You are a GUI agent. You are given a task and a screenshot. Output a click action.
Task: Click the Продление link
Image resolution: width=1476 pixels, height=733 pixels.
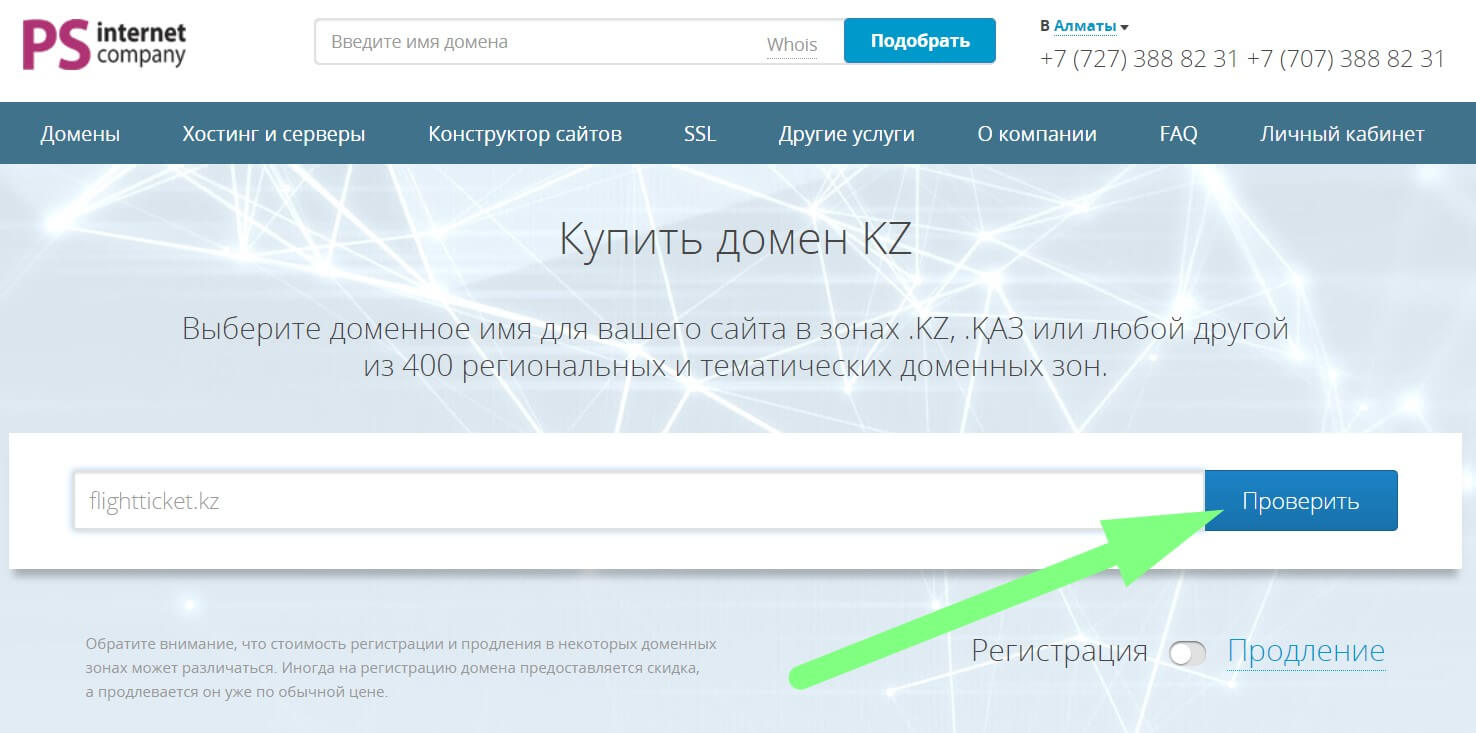[x=1306, y=651]
